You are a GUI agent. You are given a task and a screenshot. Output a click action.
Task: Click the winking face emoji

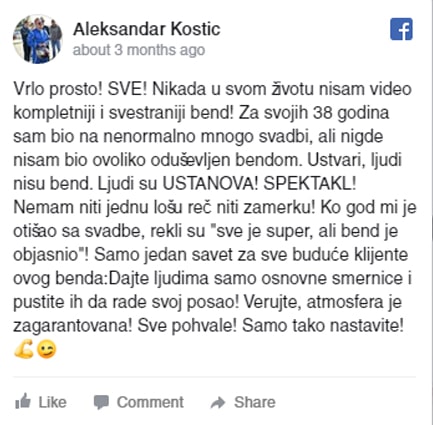(46, 349)
